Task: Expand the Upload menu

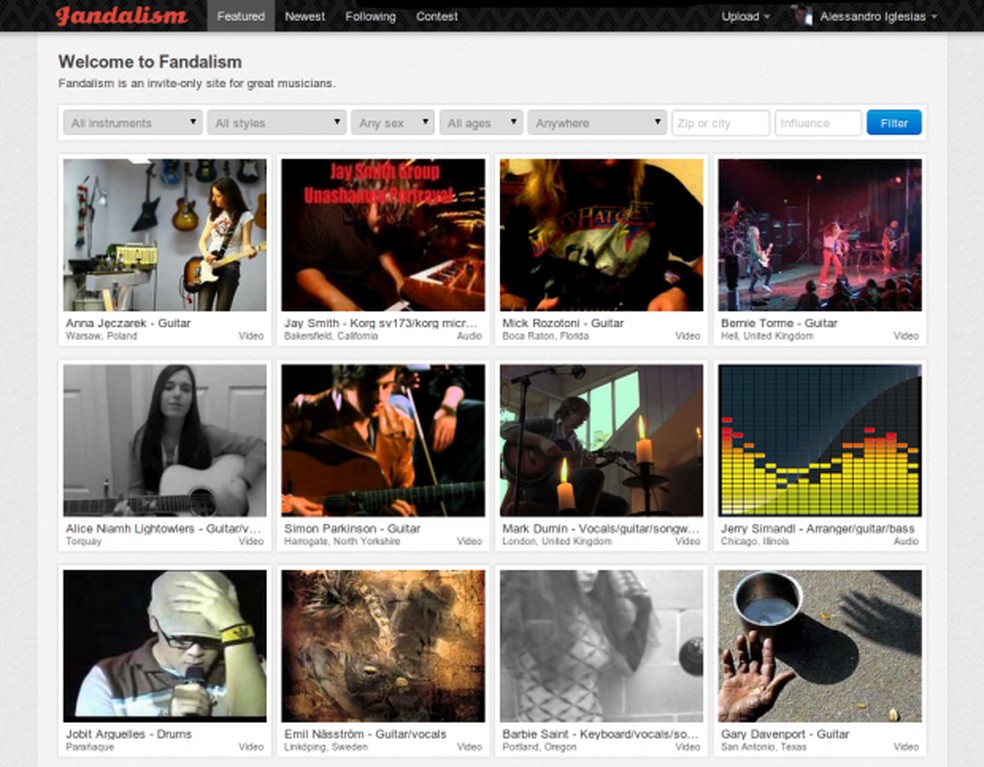Action: (x=746, y=16)
